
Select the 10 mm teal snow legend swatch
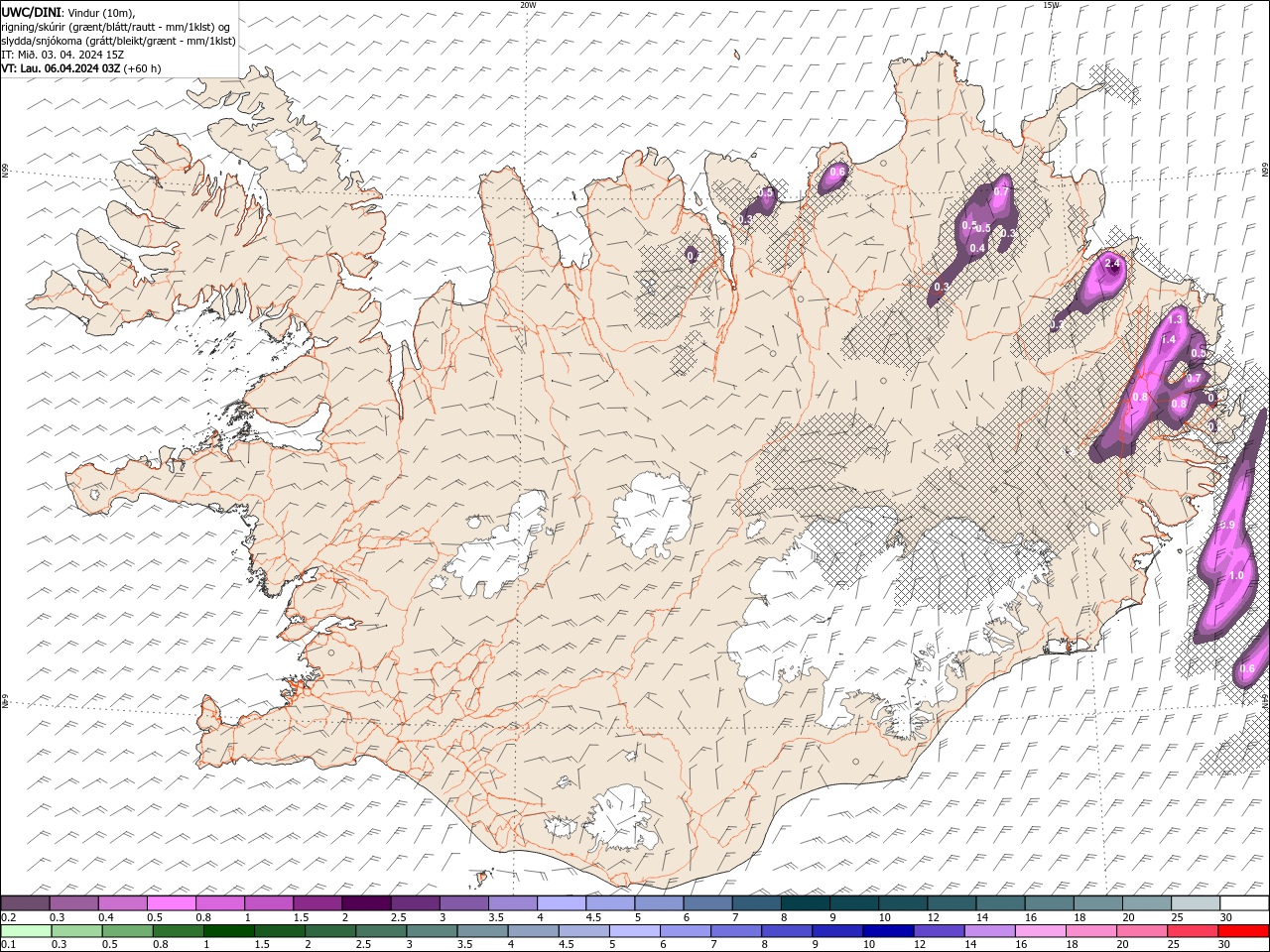[x=902, y=903]
